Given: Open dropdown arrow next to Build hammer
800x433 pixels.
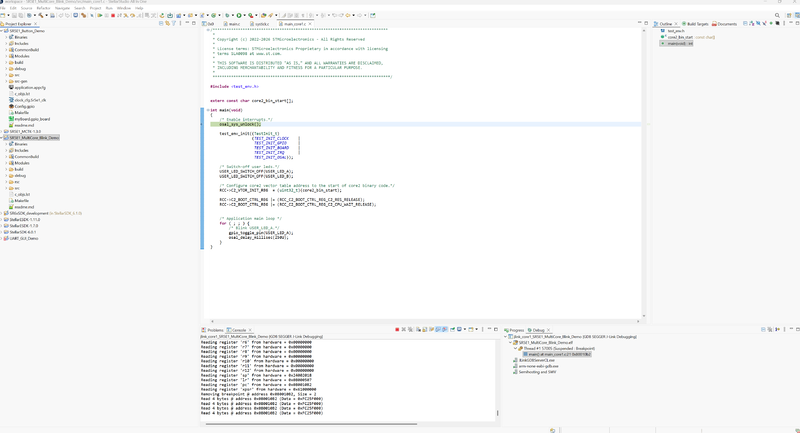Looking at the screenshot, I should 46,15.
